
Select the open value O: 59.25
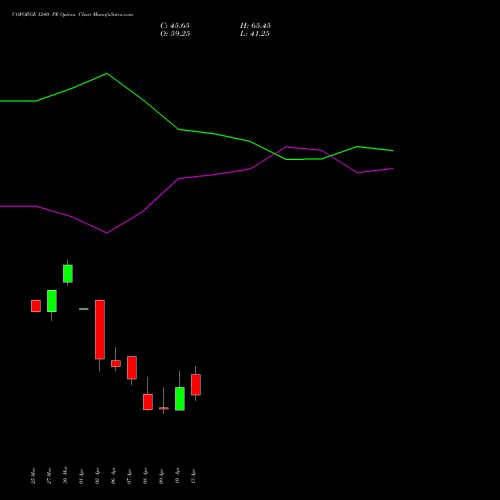tap(175, 34)
